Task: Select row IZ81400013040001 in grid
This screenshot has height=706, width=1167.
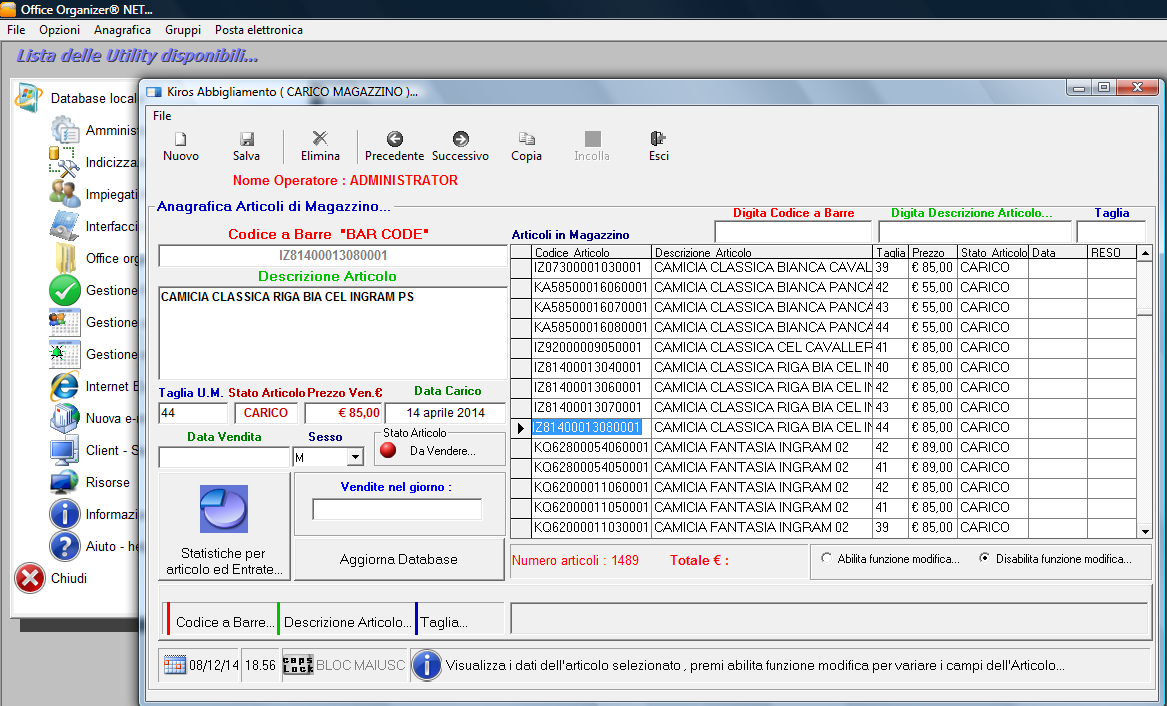Action: tap(823, 368)
